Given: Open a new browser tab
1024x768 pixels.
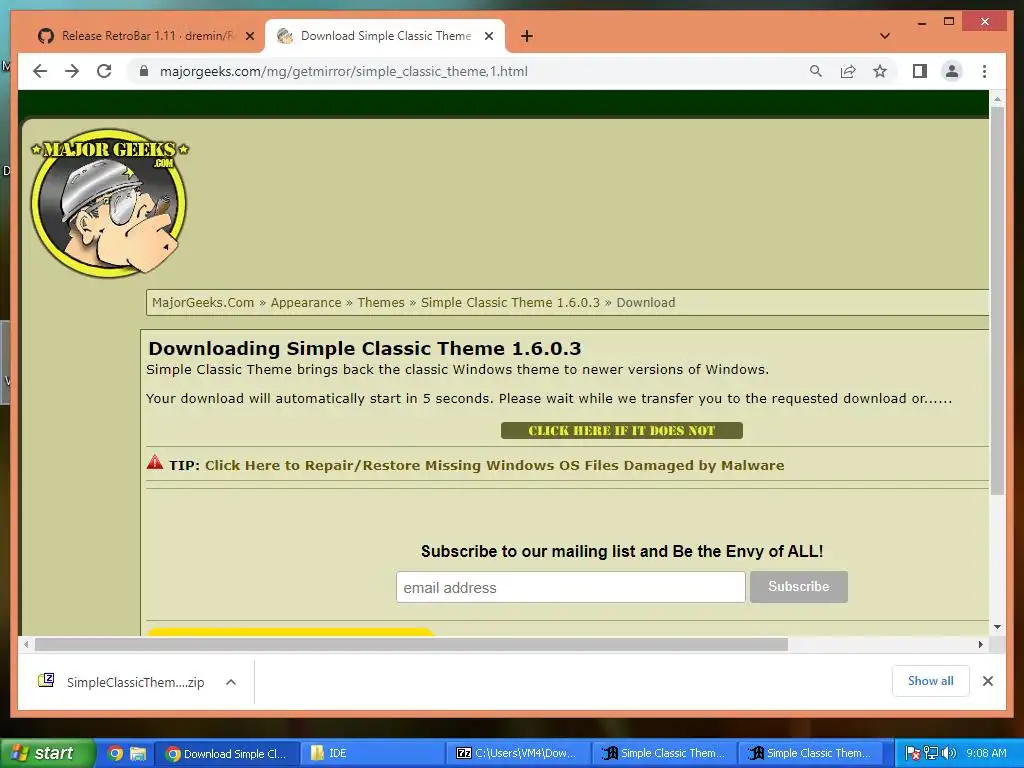Looking at the screenshot, I should 526,36.
